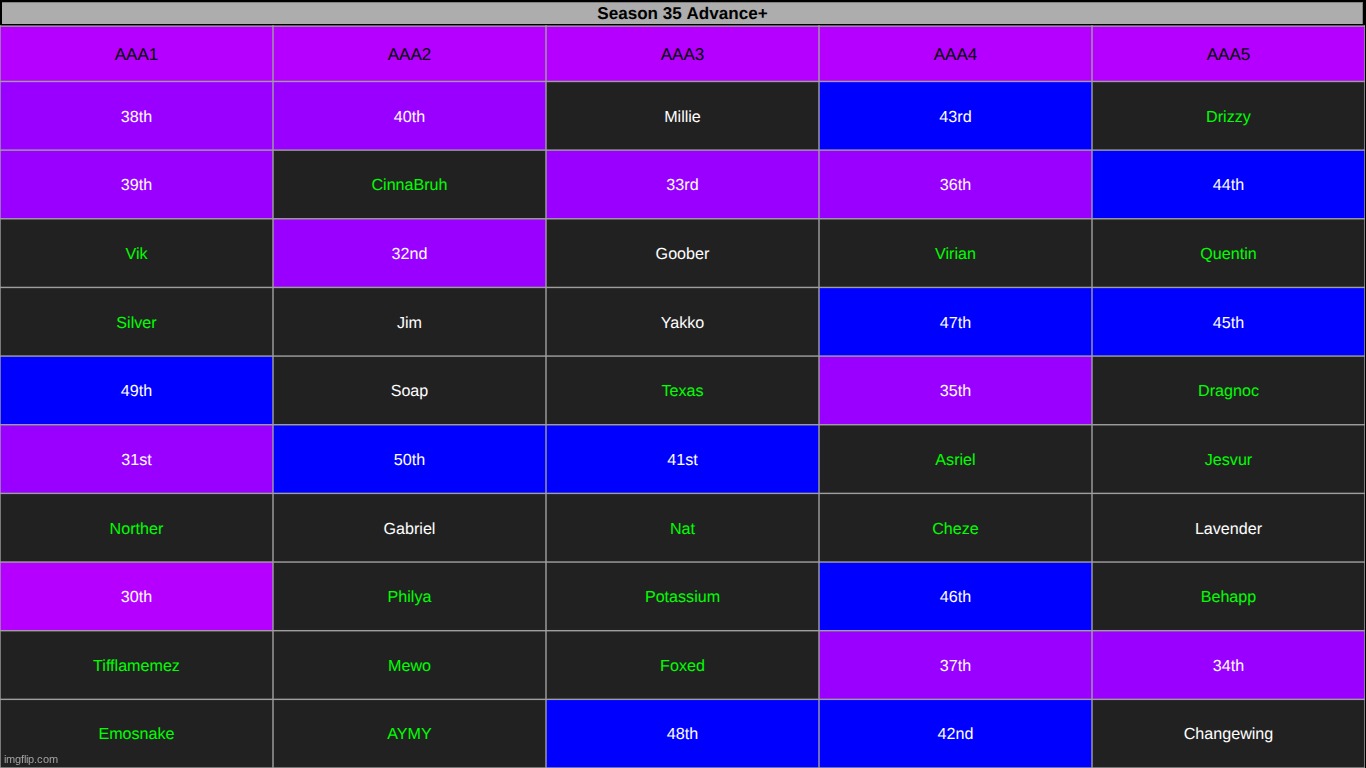Click the Tifflamemez cell
The image size is (1366, 768).
click(136, 665)
